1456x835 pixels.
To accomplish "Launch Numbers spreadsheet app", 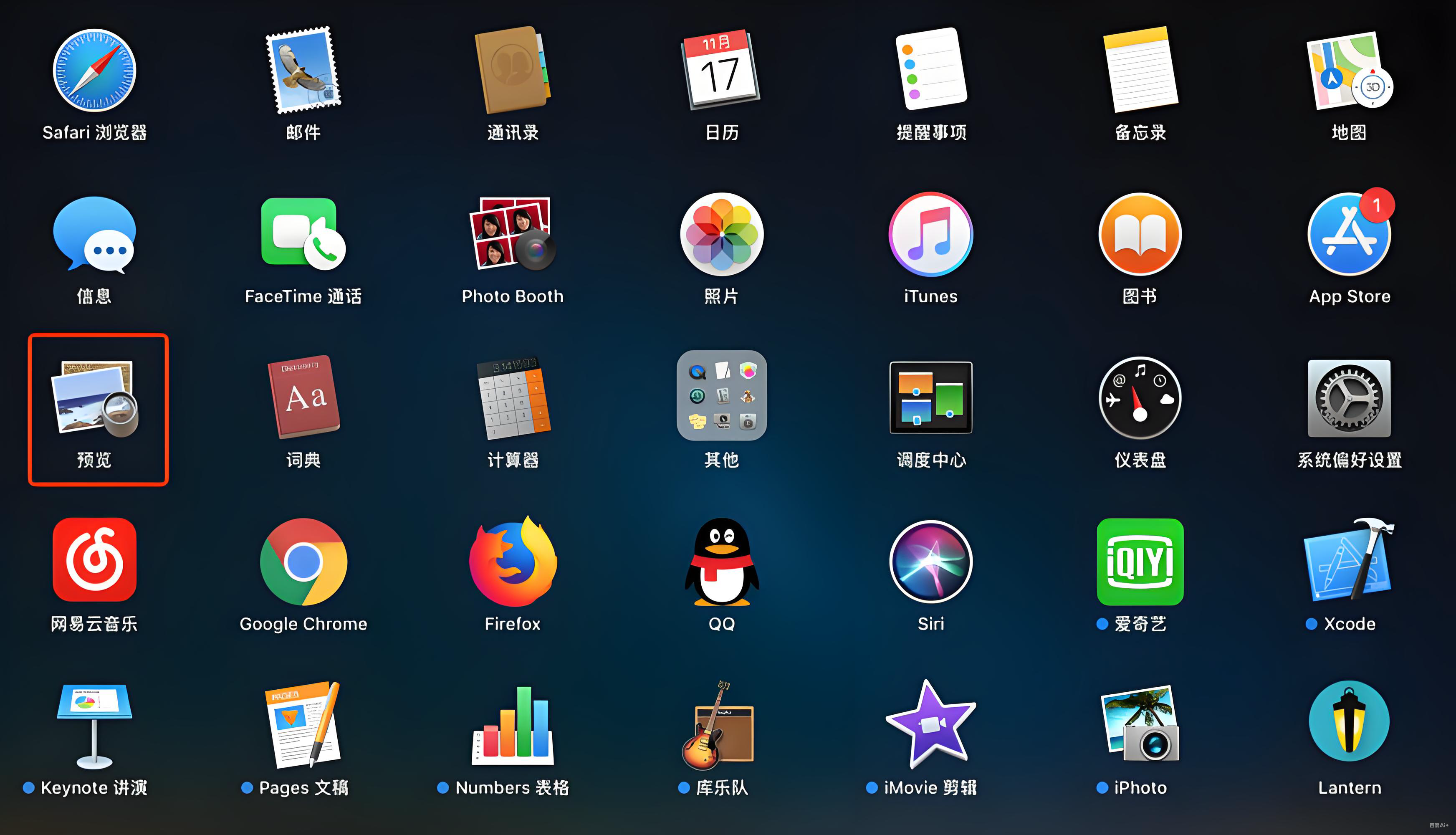I will [513, 725].
